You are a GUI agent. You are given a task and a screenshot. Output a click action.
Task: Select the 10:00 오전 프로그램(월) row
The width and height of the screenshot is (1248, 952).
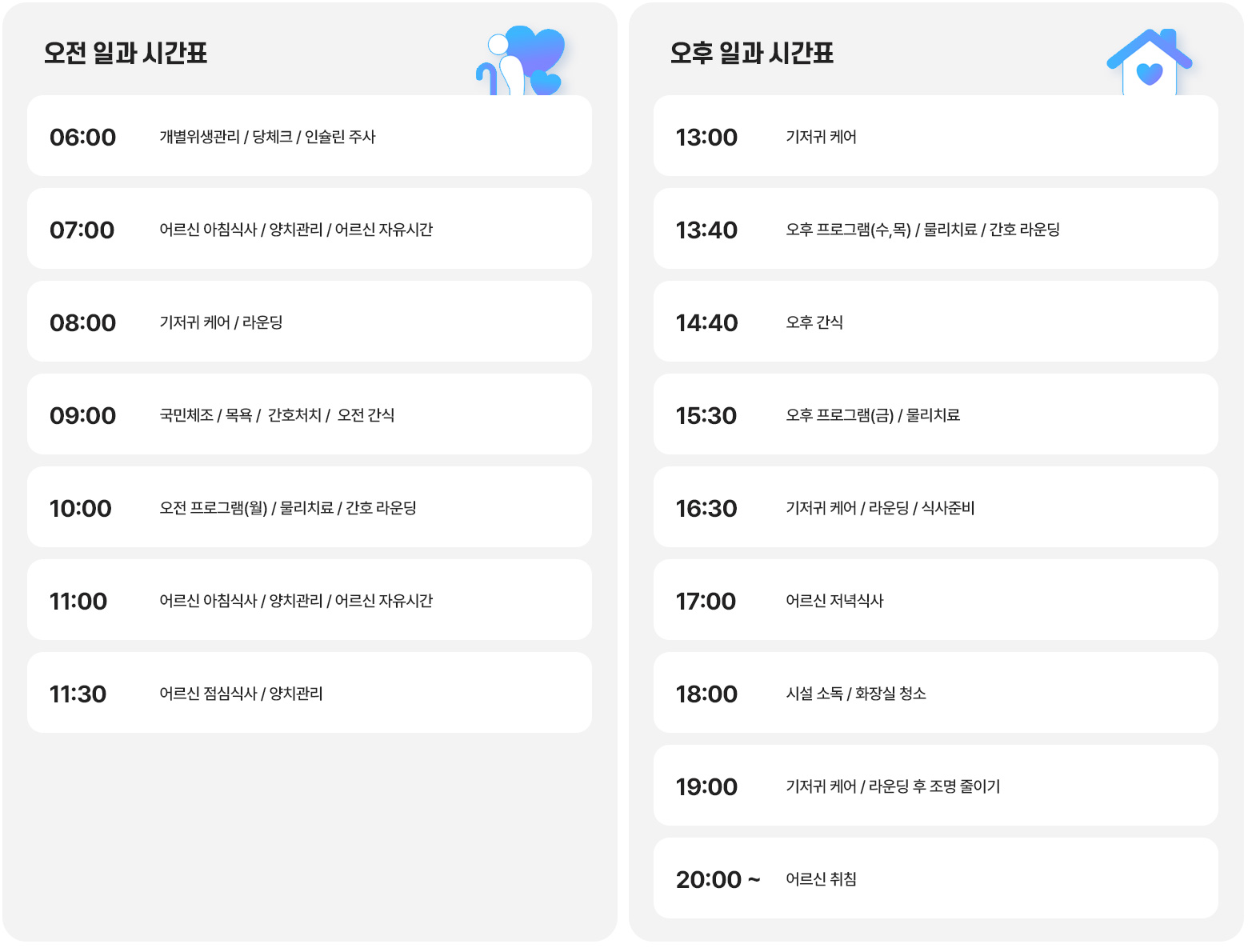pyautogui.click(x=309, y=508)
